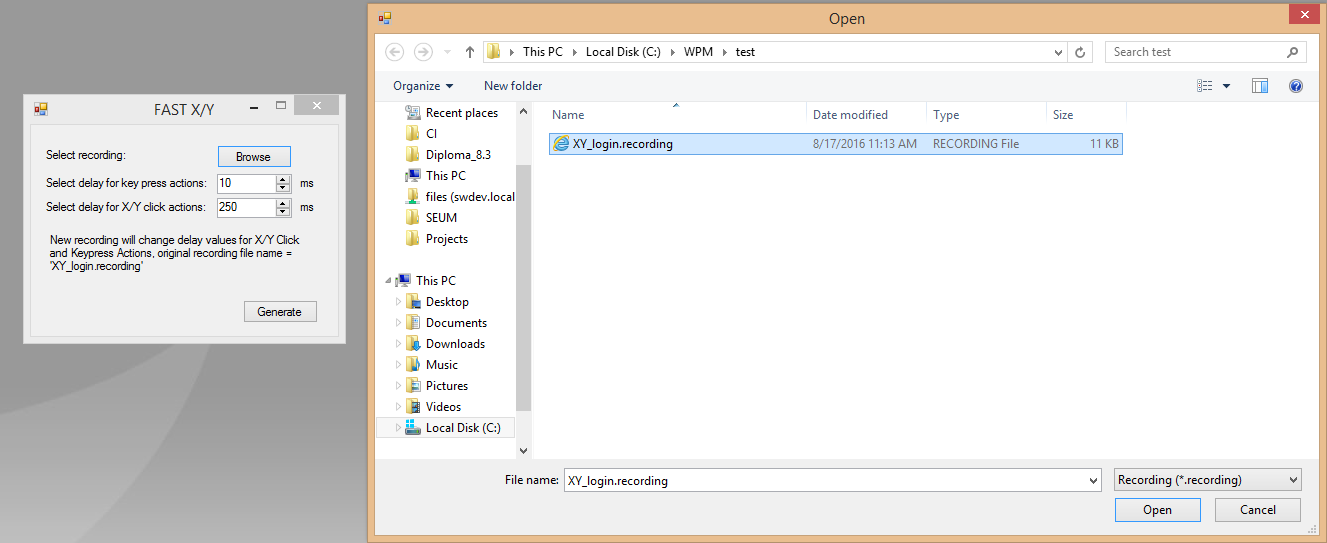The height and width of the screenshot is (543, 1327).
Task: Create a New folder
Action: (x=513, y=86)
